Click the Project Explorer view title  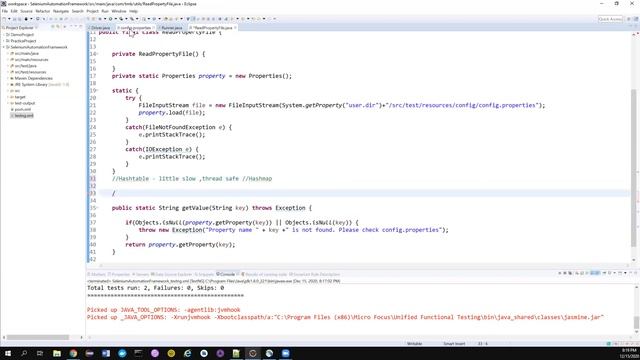click(19, 28)
